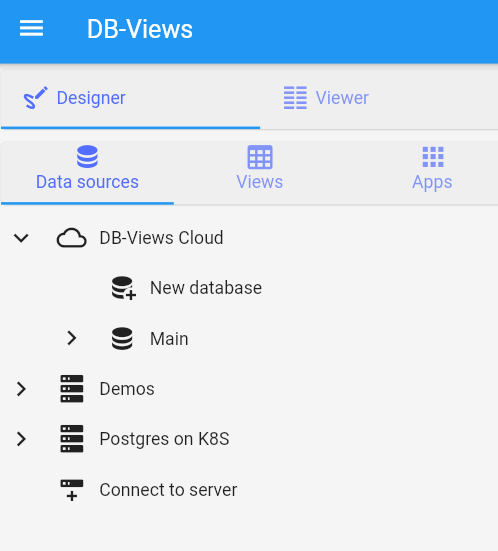Click the Connect to server label
498x551 pixels.
(168, 490)
